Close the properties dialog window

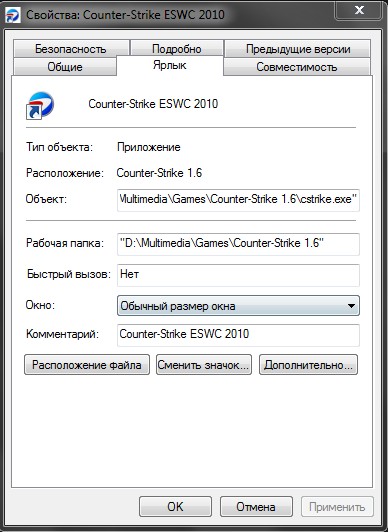pos(359,10)
